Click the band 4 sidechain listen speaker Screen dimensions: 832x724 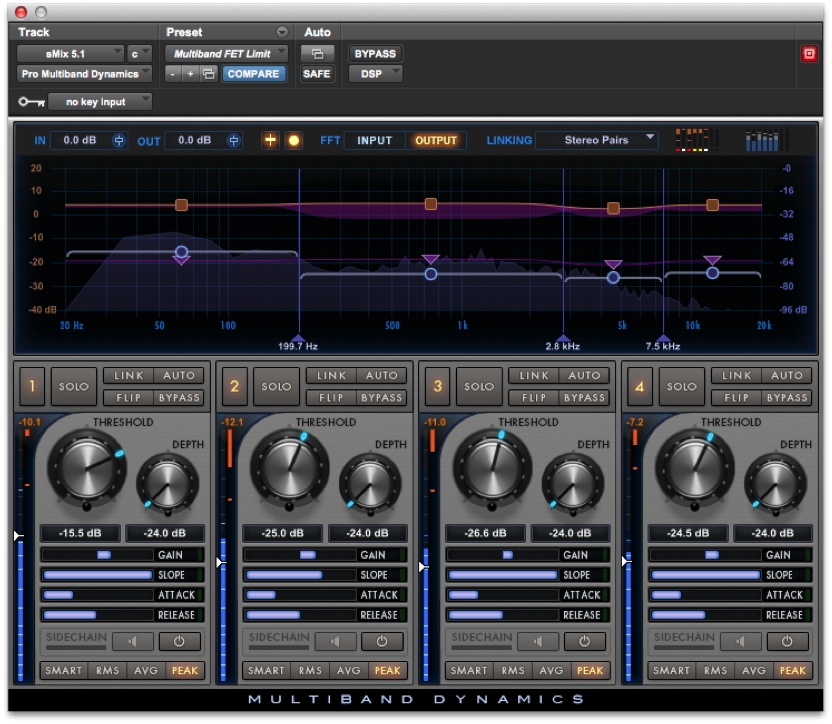(741, 641)
